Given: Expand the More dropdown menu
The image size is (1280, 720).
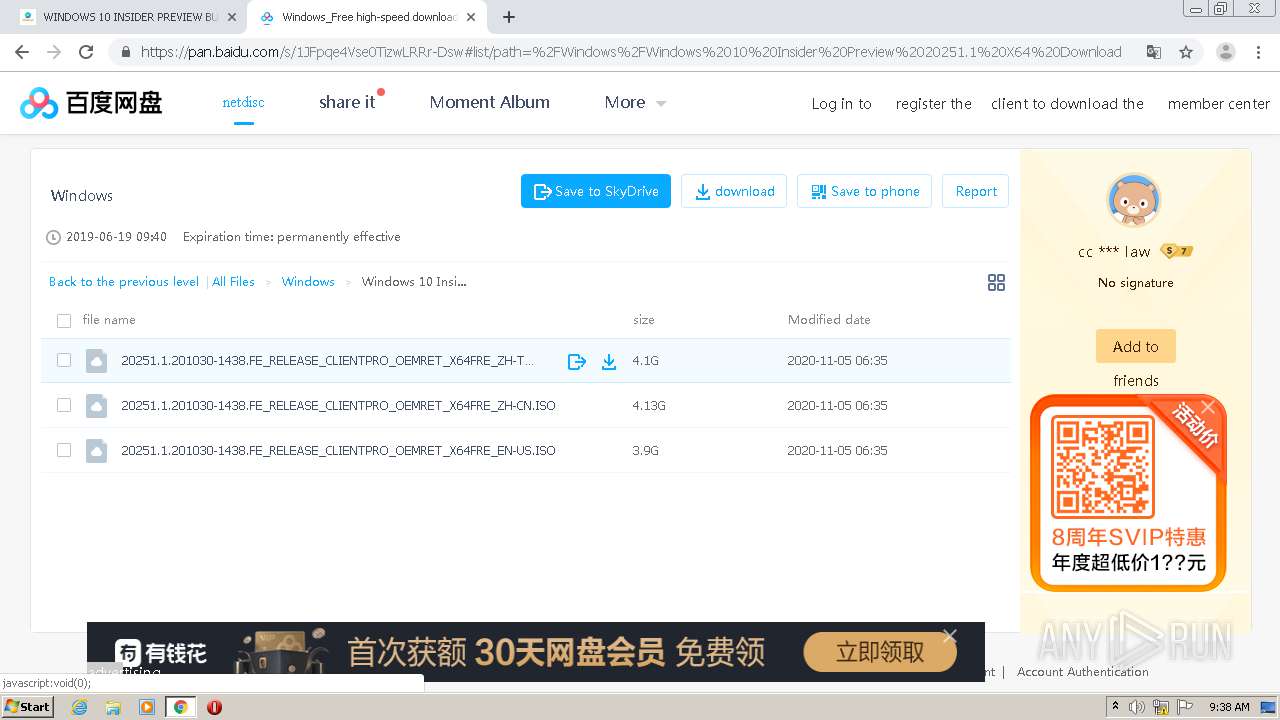Looking at the screenshot, I should [x=635, y=102].
